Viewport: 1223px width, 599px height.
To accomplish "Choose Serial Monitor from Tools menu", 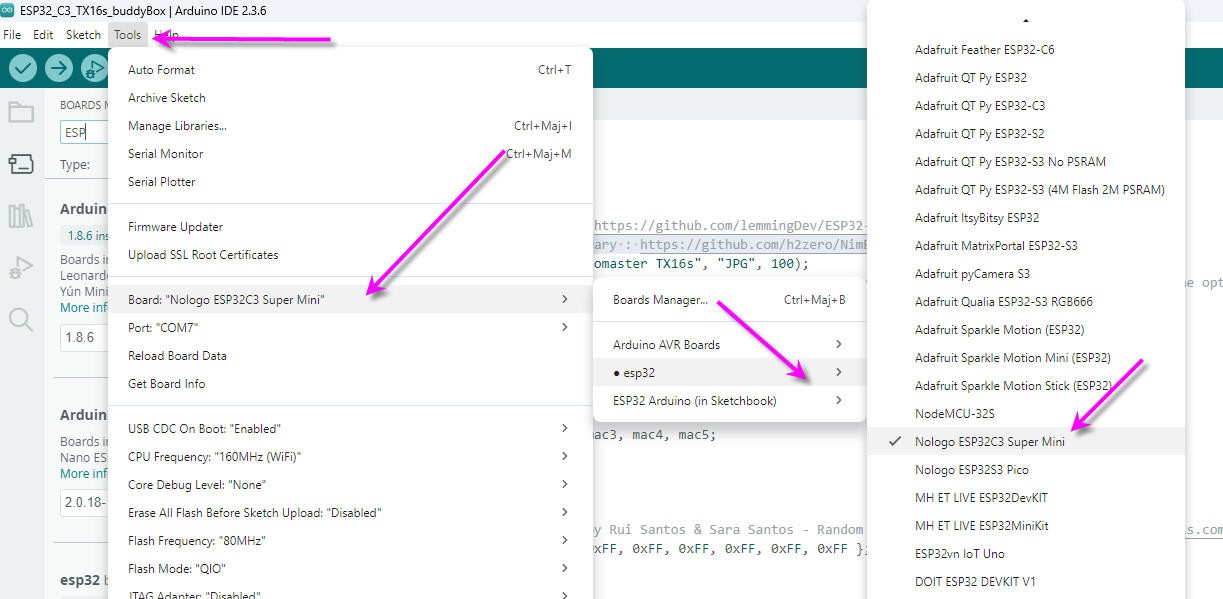I will (x=166, y=153).
